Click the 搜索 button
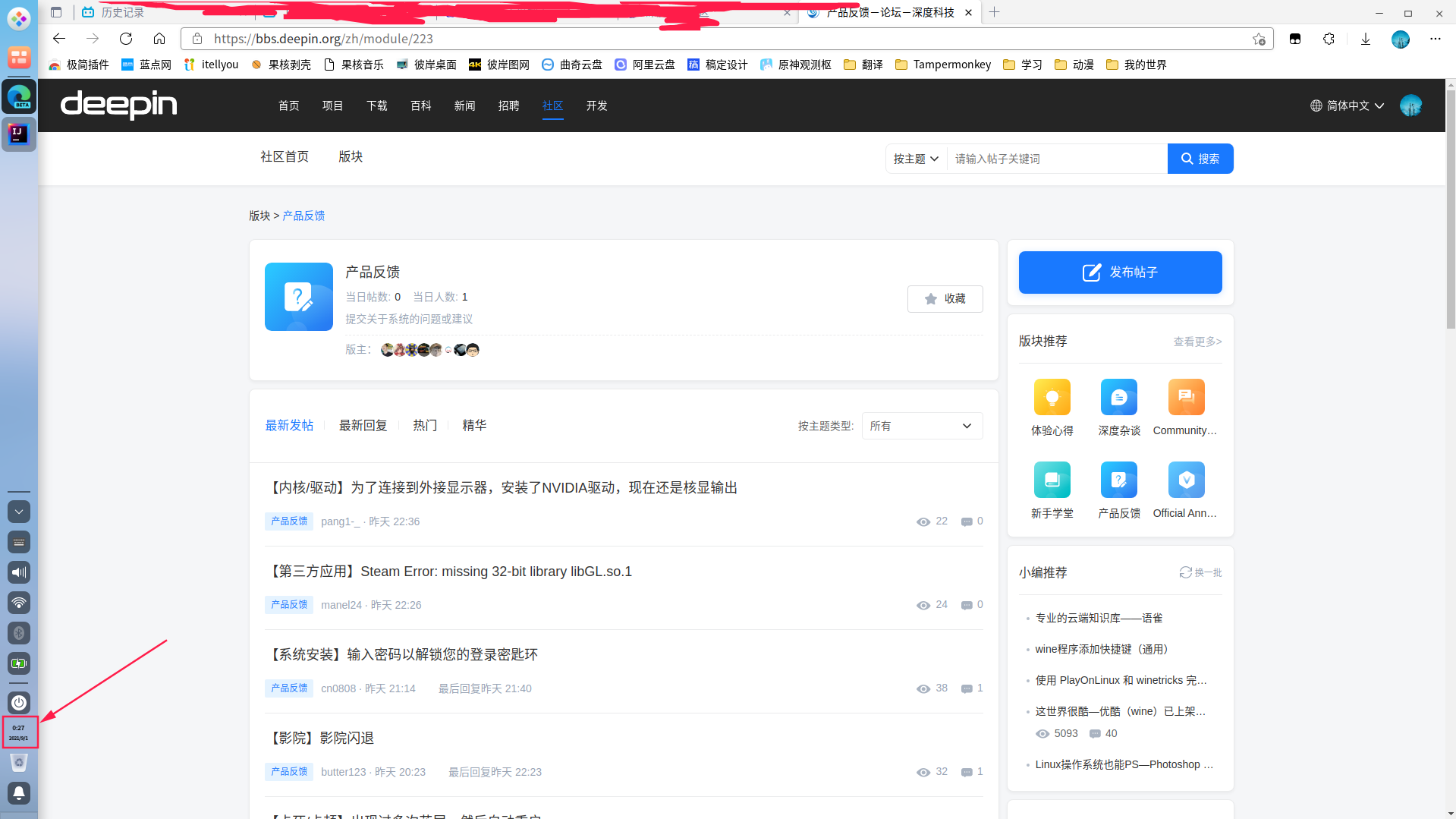Image resolution: width=1456 pixels, height=819 pixels. click(1200, 159)
